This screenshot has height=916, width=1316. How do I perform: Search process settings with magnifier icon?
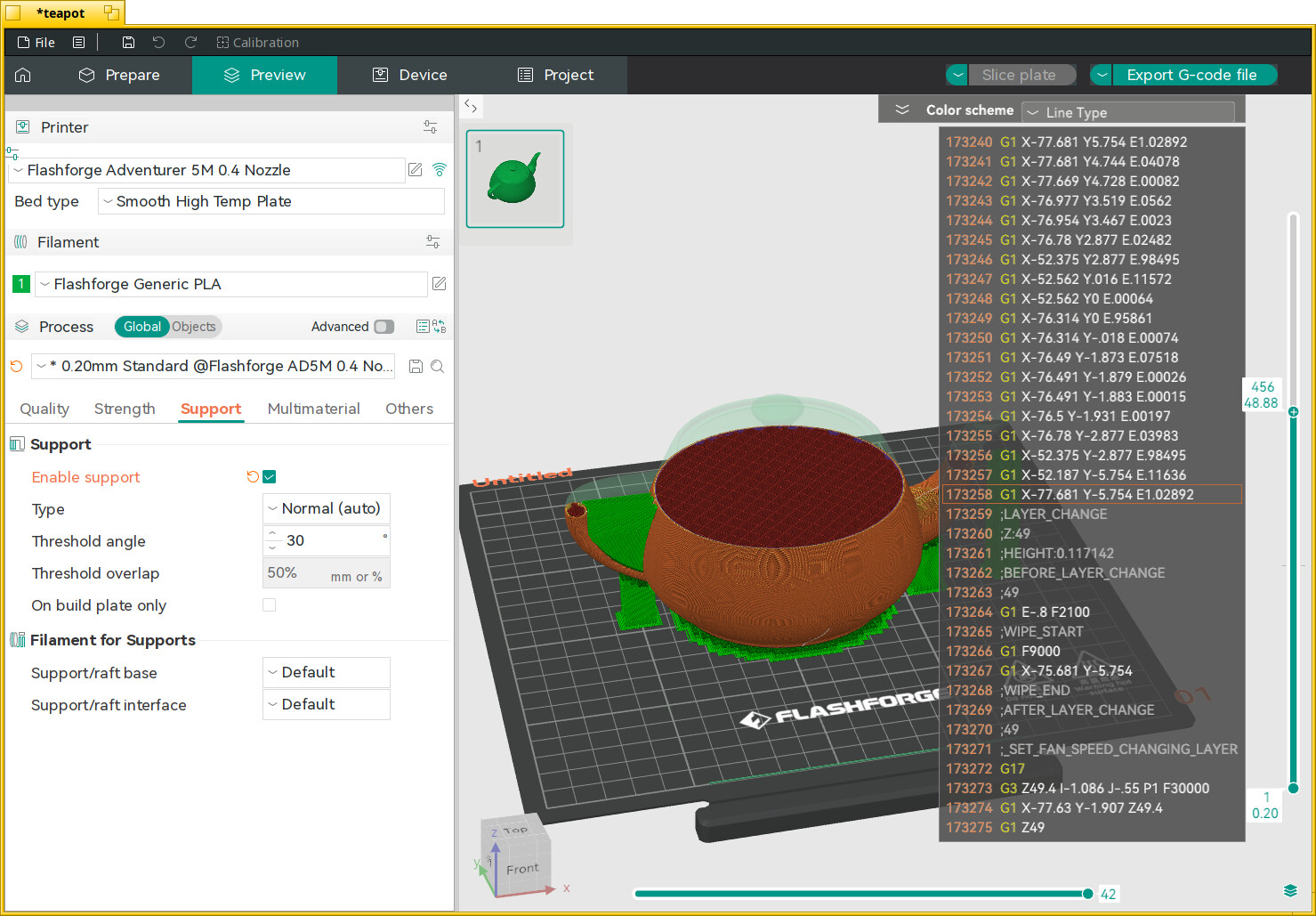[438, 366]
